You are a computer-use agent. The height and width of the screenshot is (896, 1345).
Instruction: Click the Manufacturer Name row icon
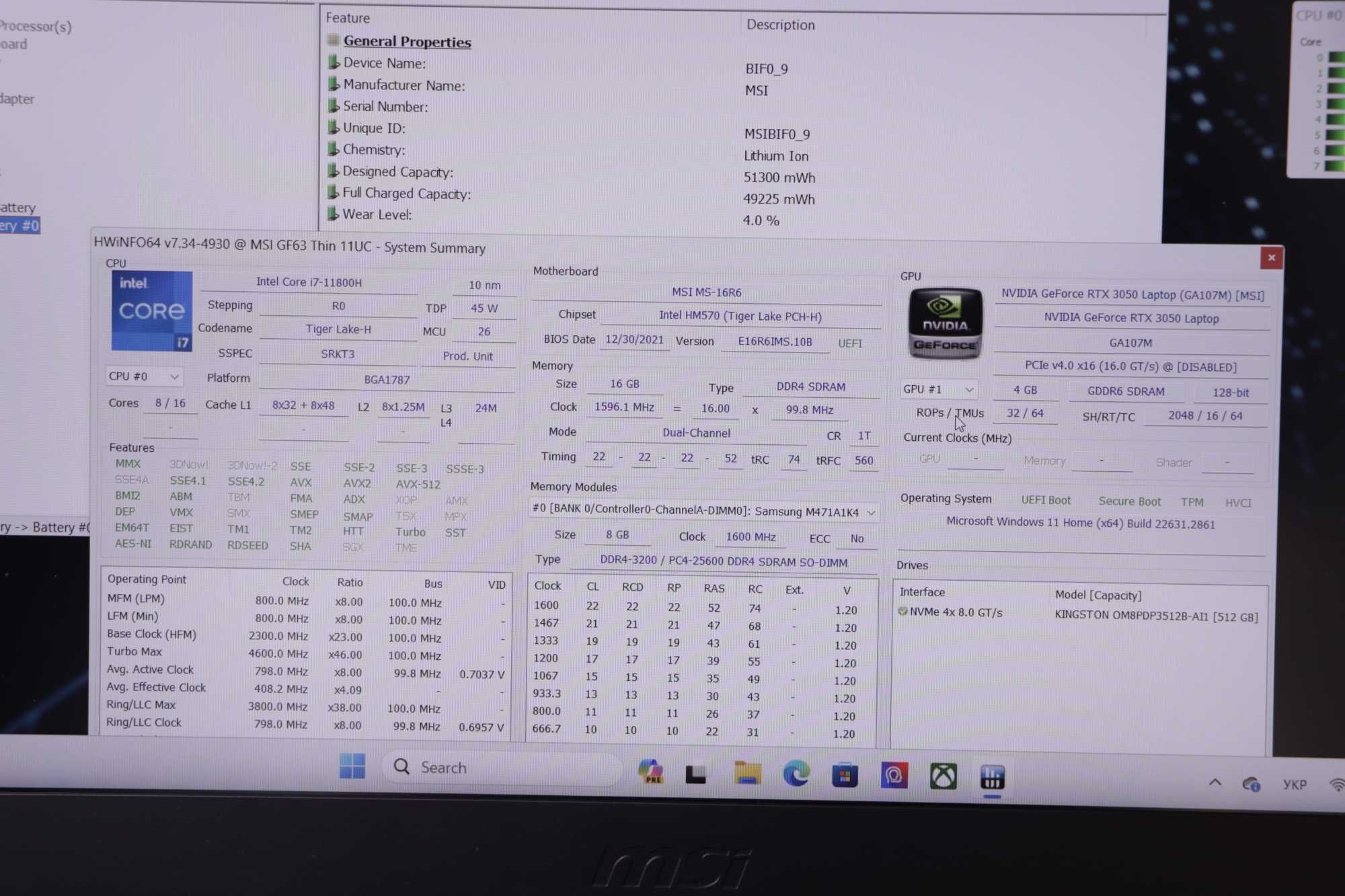(x=333, y=84)
